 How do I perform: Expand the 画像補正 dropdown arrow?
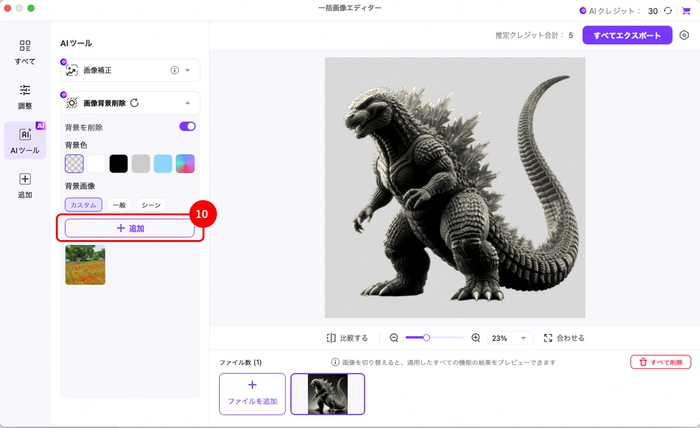coord(188,70)
